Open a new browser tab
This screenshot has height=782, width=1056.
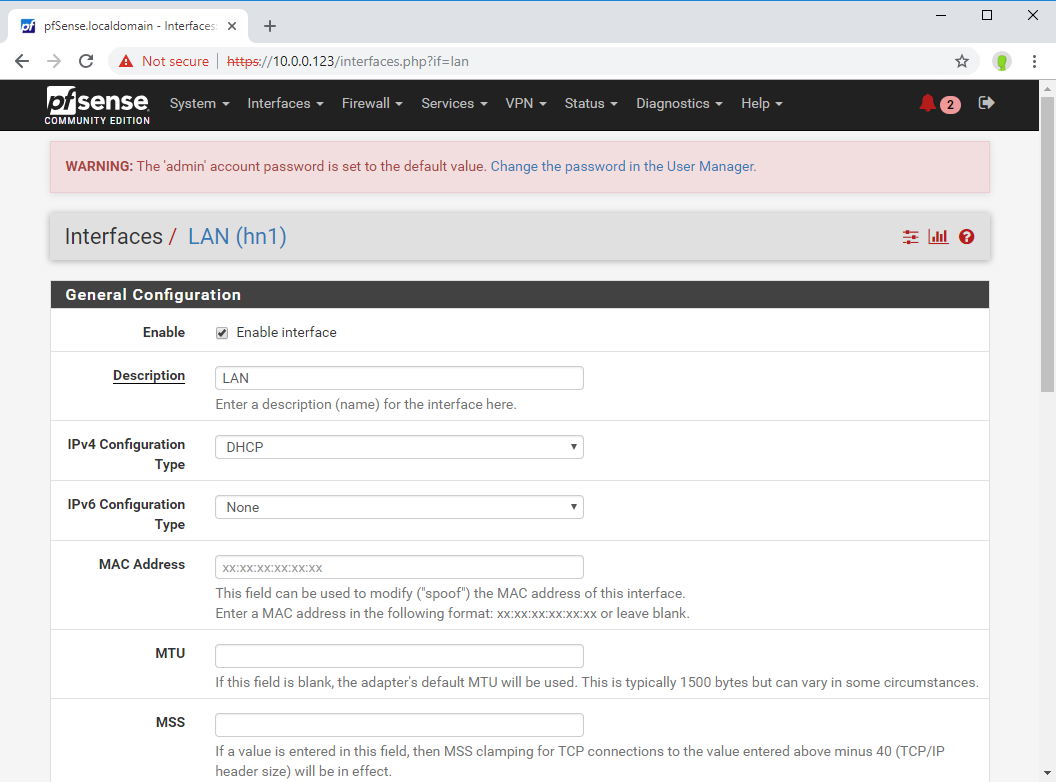click(x=270, y=26)
